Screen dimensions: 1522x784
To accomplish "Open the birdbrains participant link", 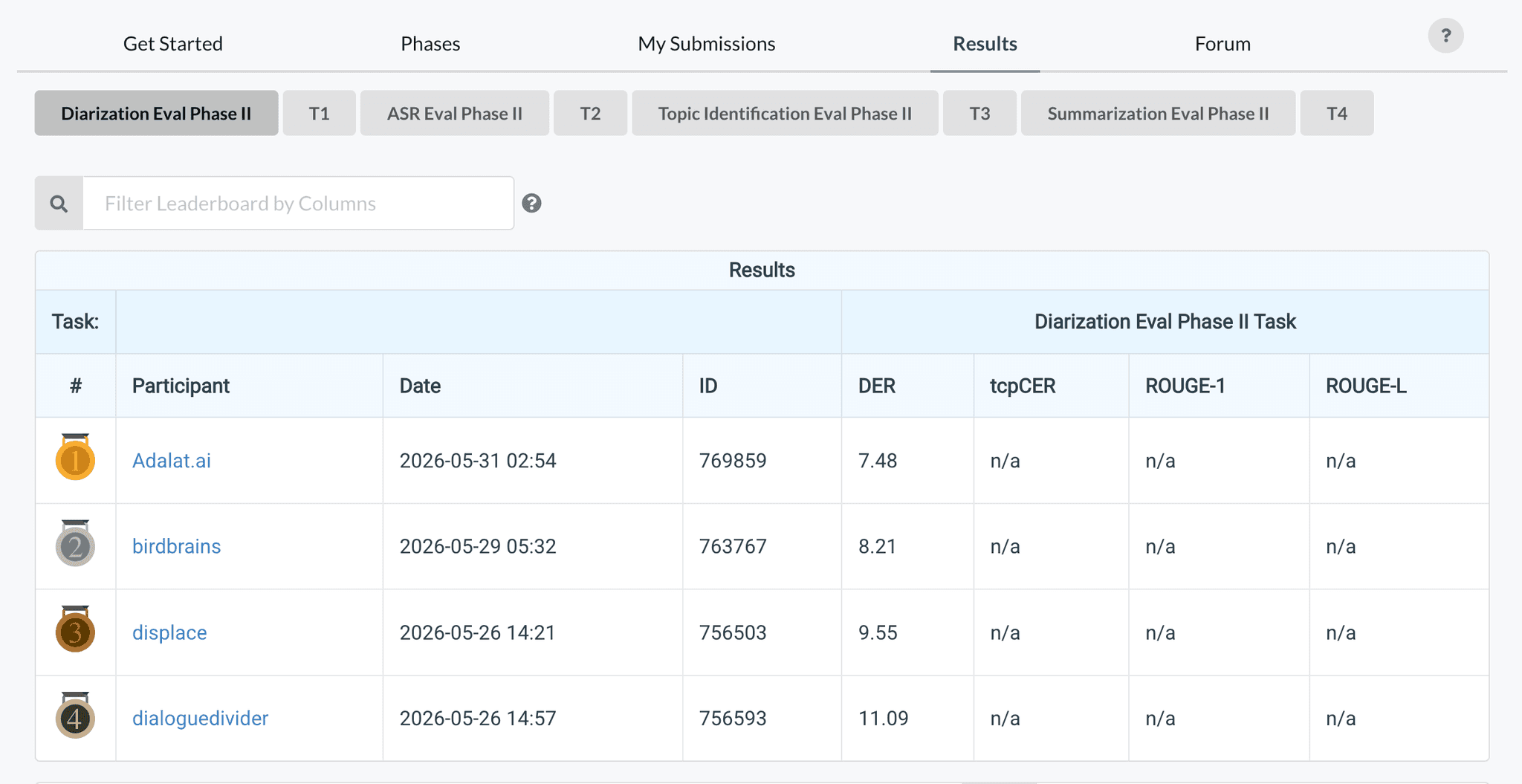I will 176,546.
